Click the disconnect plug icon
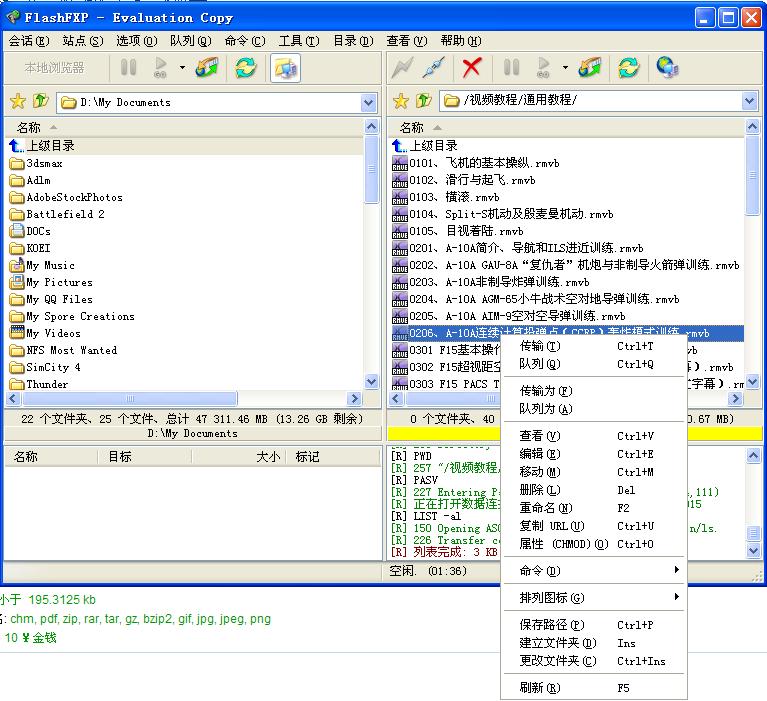767x701 pixels. [434, 68]
